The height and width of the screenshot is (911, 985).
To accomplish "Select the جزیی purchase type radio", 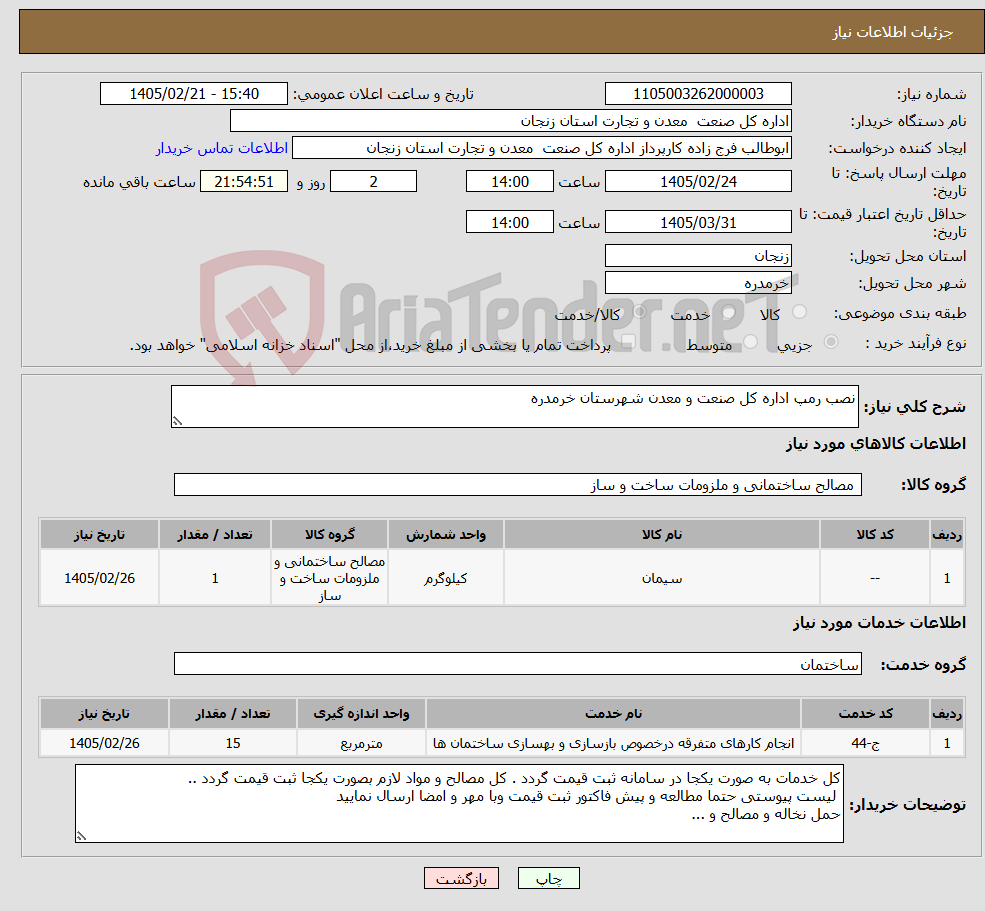I will click(x=830, y=342).
